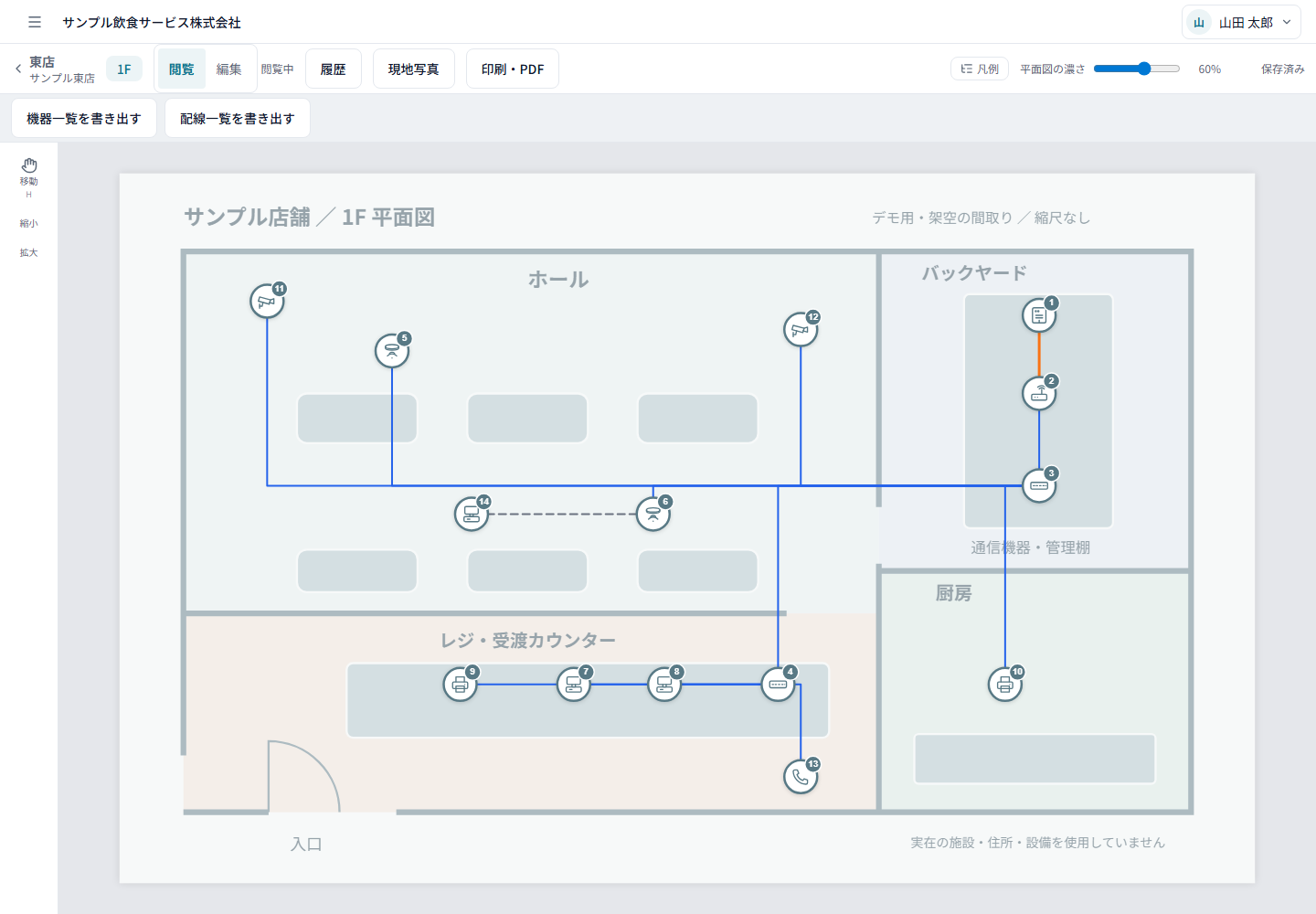Viewport: 1316px width, 914px height.
Task: Open the hamburger navigation menu
Action: 35,22
